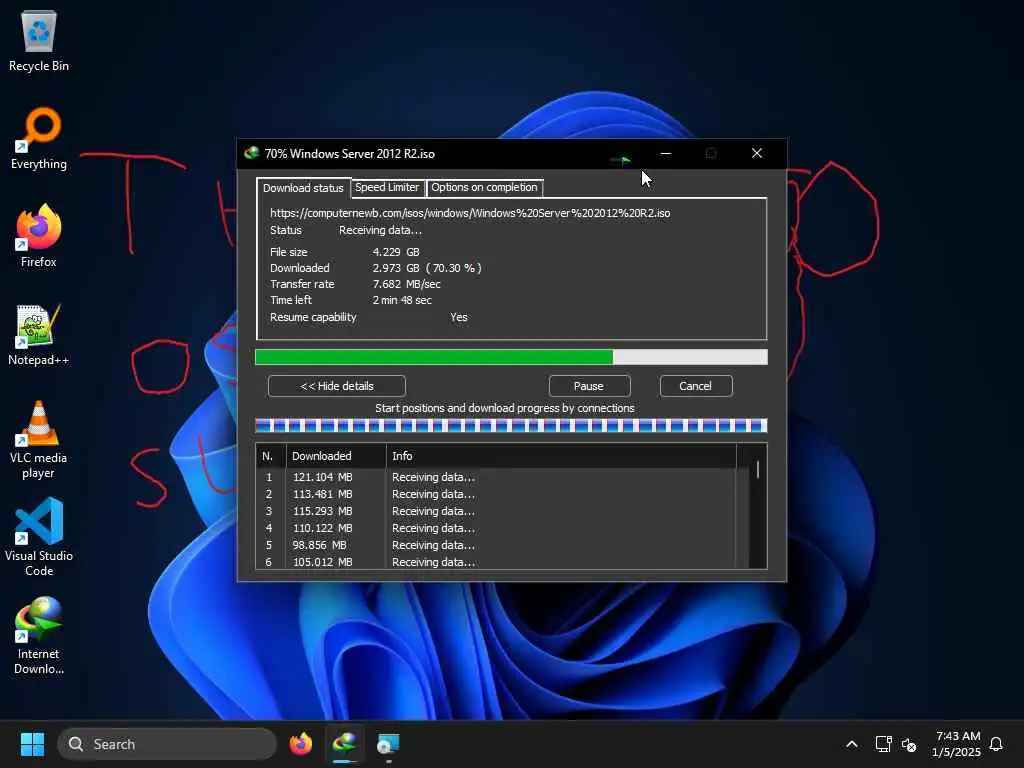Image resolution: width=1024 pixels, height=768 pixels.
Task: Click the N. column header
Action: 270,456
